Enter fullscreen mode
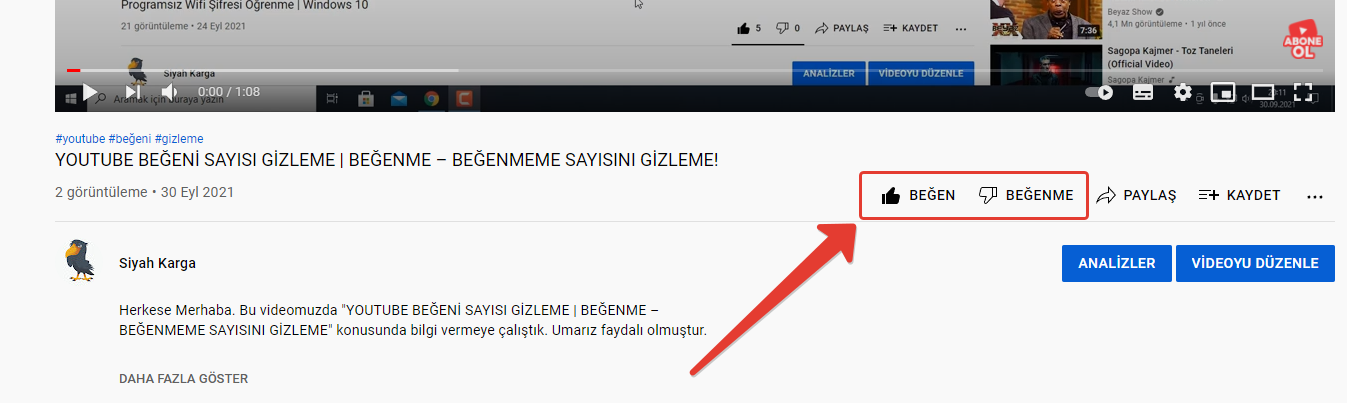Viewport: 1347px width, 403px height. [x=1303, y=92]
